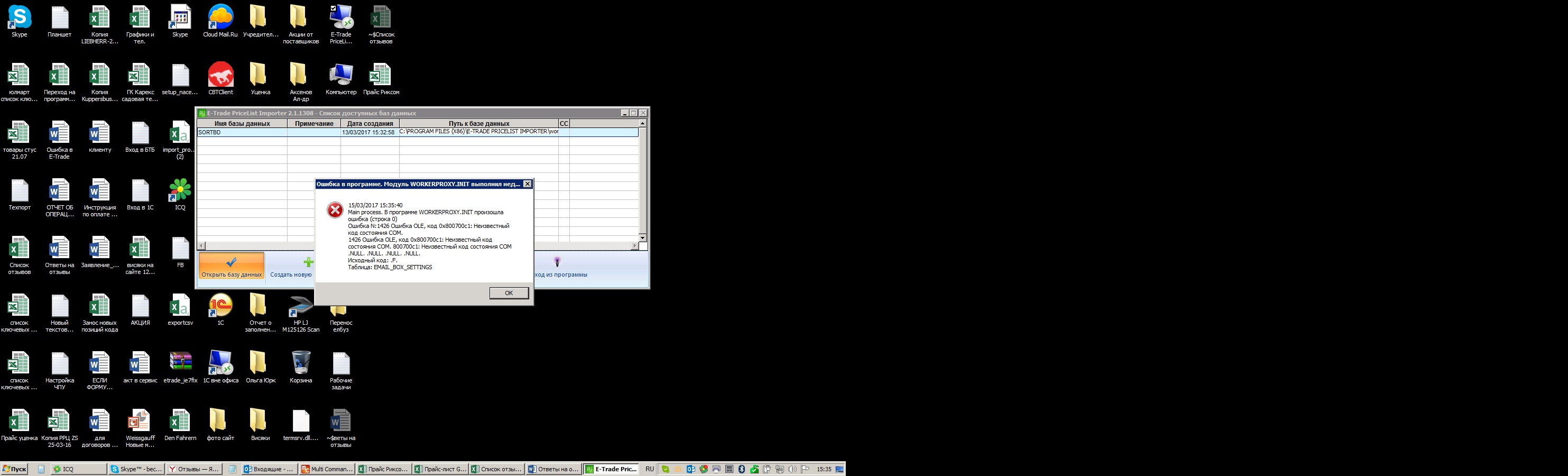The width and height of the screenshot is (1568, 476).
Task: Select the Корзина recycle bin icon
Action: (301, 368)
